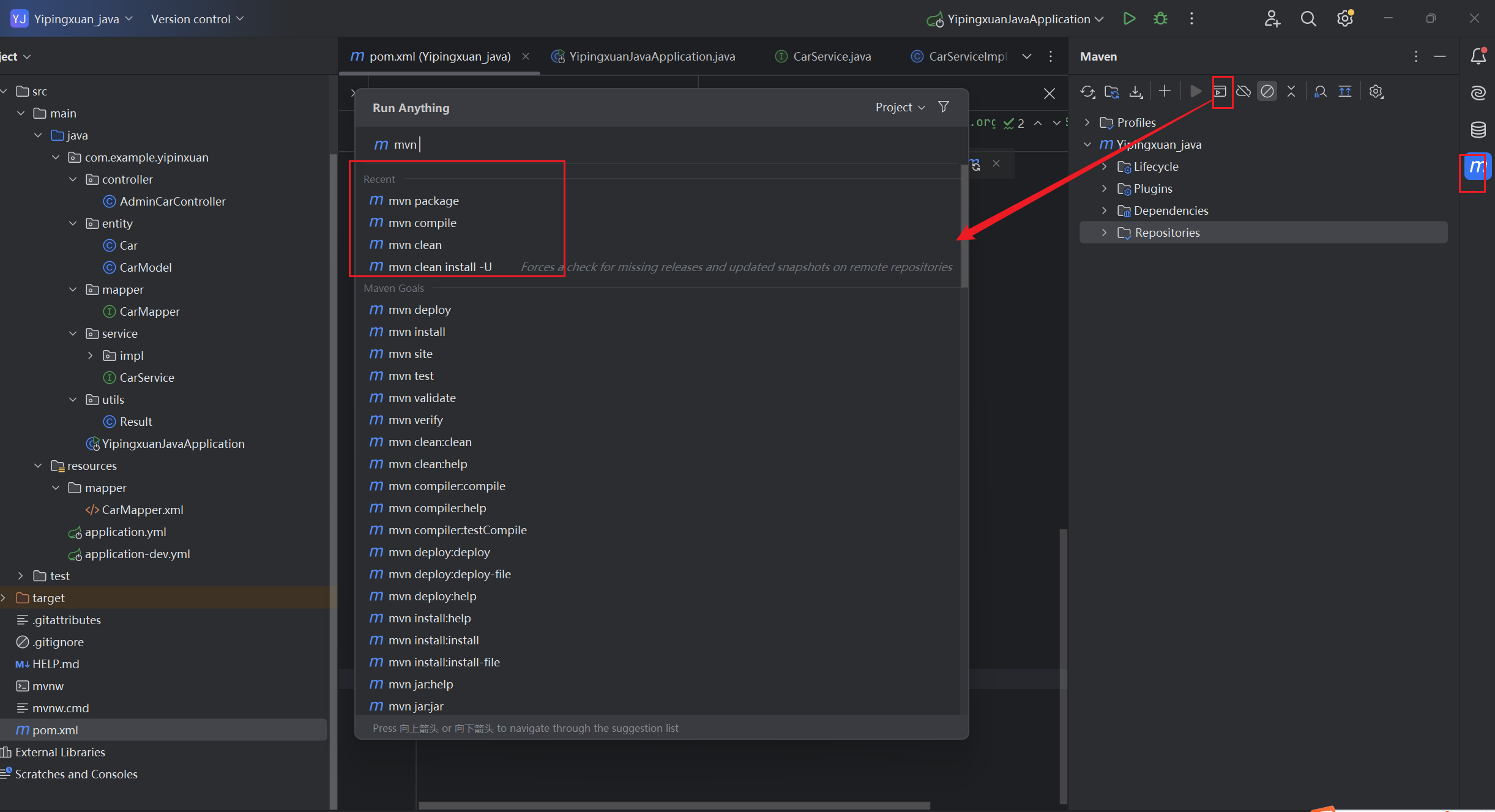The image size is (1495, 812).
Task: Click Reload All Maven Projects icon
Action: [1087, 92]
